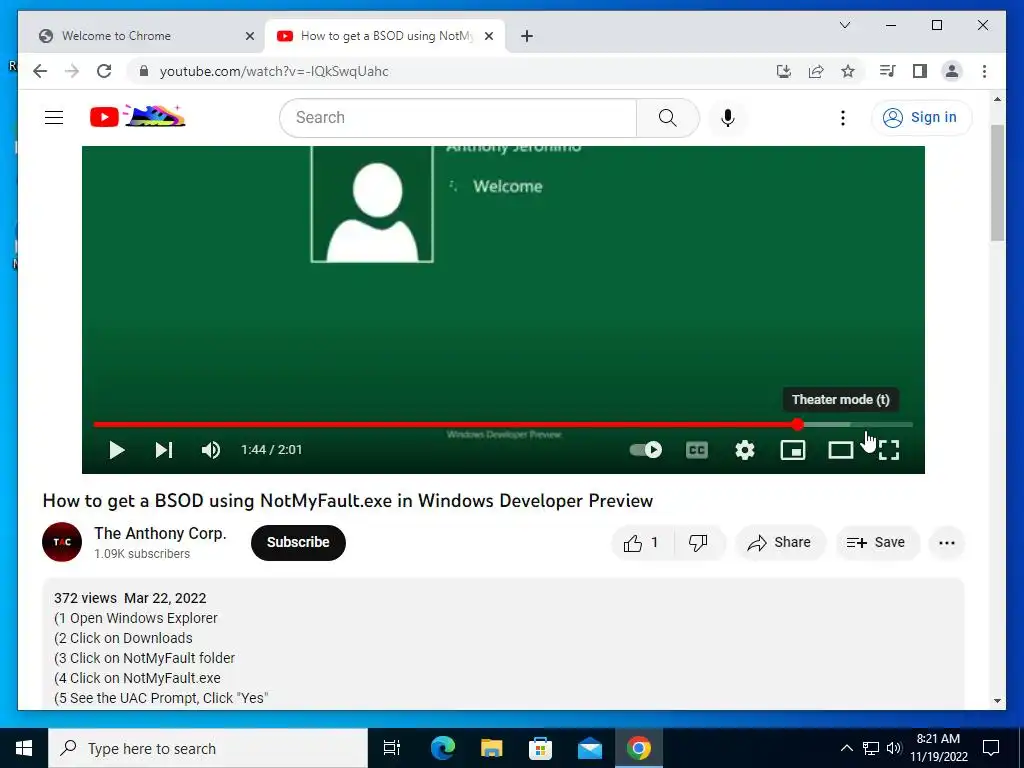The width and height of the screenshot is (1024, 768).
Task: Save the video to playlist
Action: [x=876, y=543]
